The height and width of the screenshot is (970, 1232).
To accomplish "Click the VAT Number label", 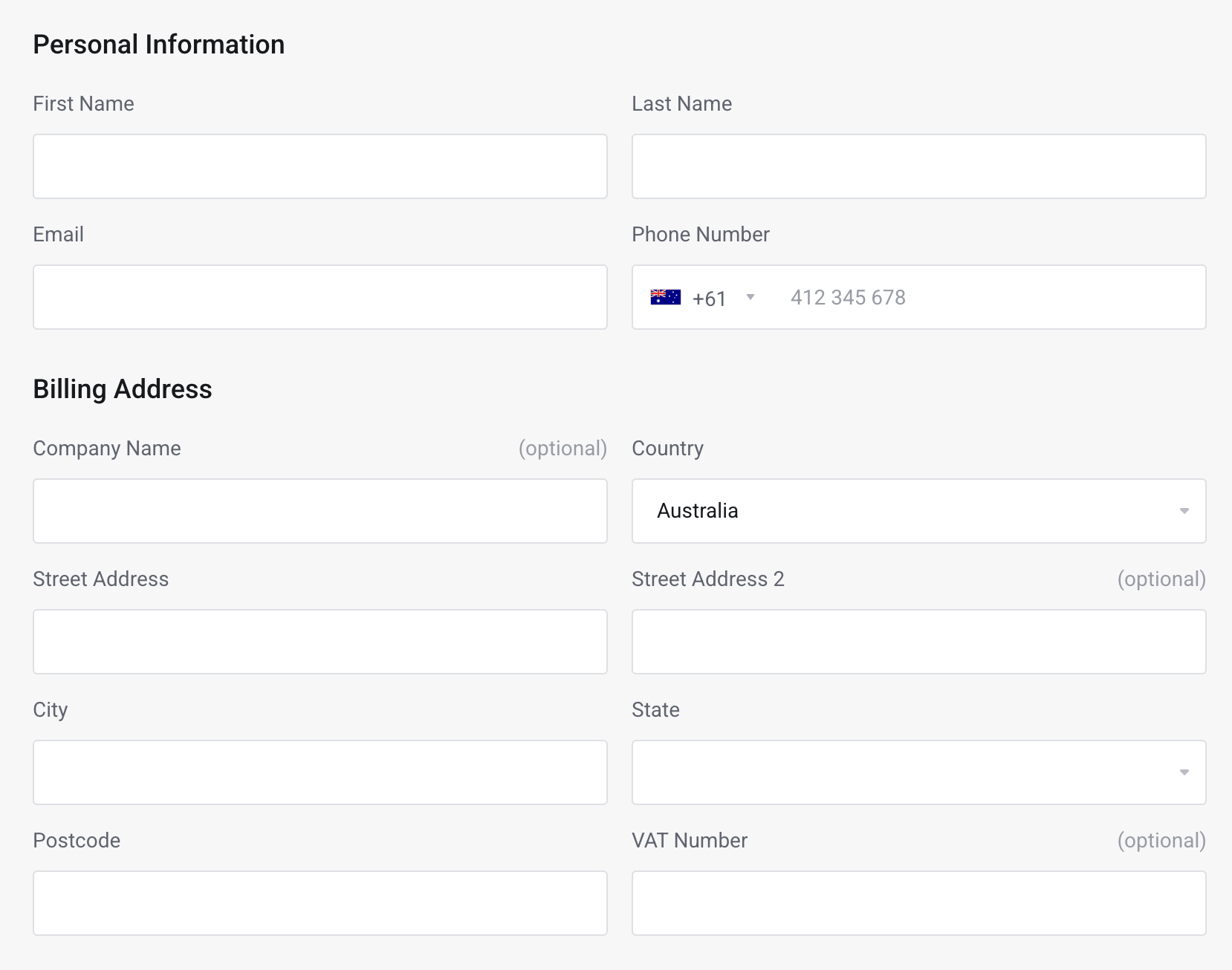I will pos(690,840).
